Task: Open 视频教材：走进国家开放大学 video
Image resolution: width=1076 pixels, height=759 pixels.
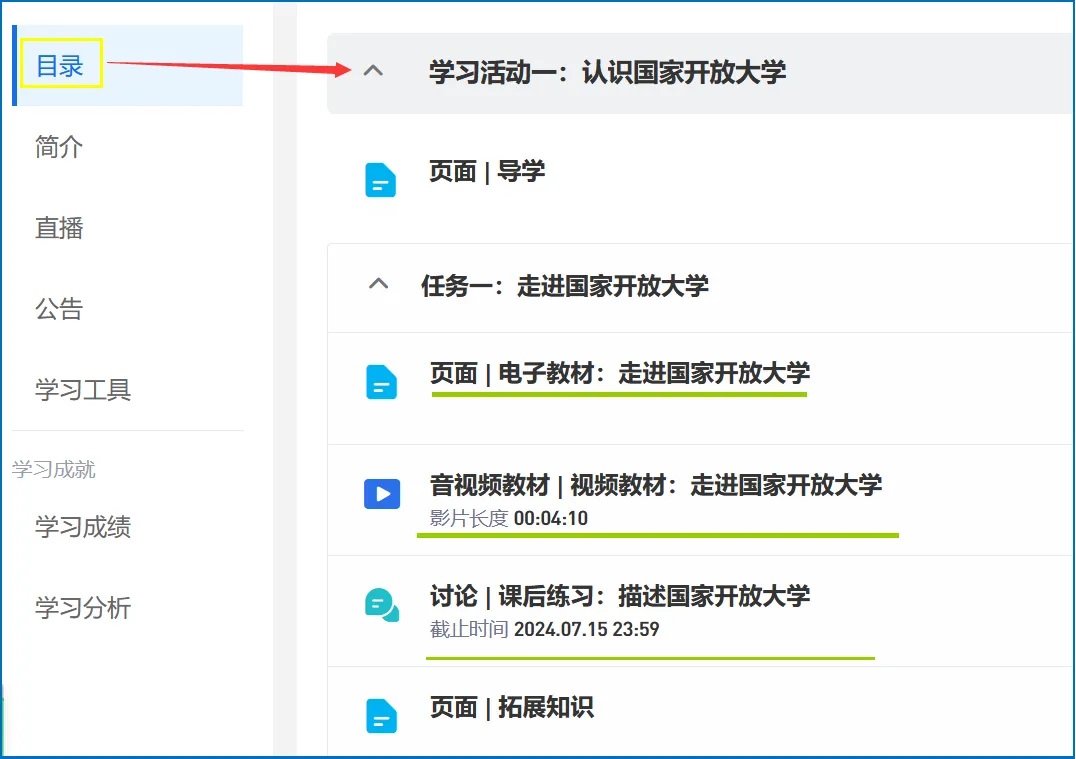Action: pos(656,485)
